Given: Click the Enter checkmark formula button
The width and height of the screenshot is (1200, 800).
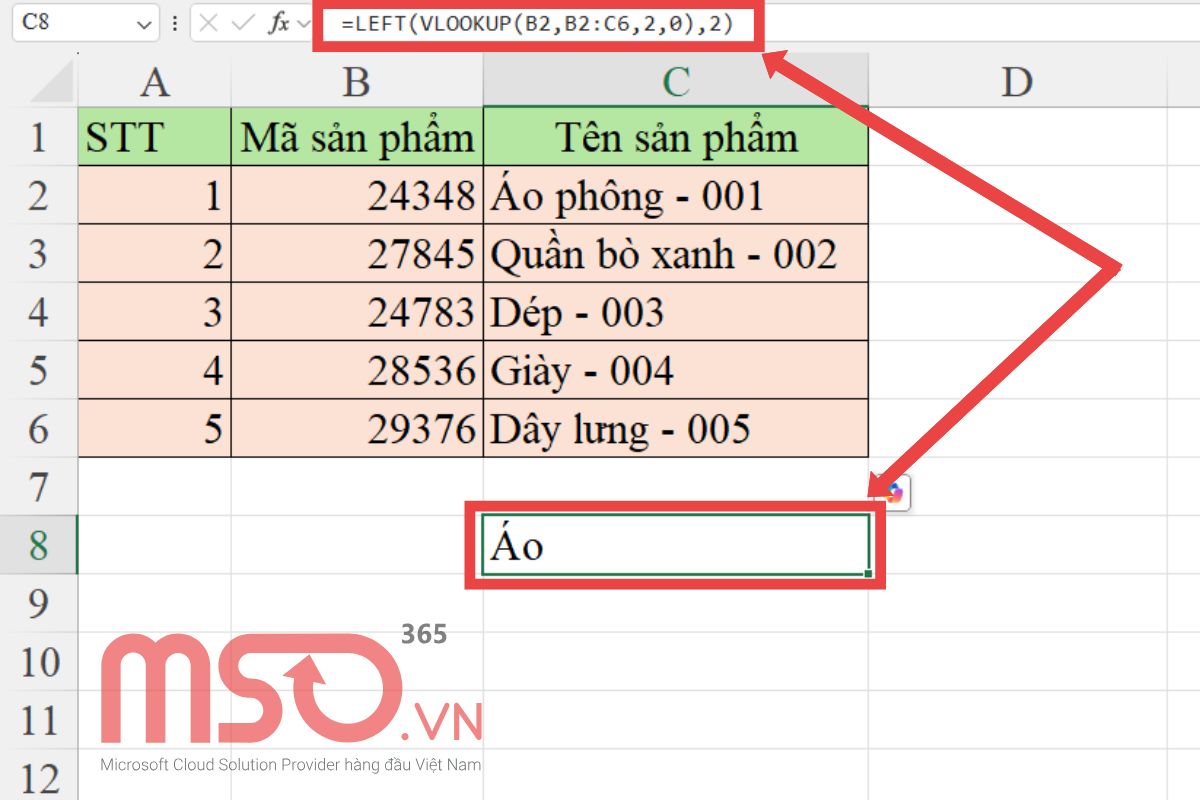Looking at the screenshot, I should 243,23.
